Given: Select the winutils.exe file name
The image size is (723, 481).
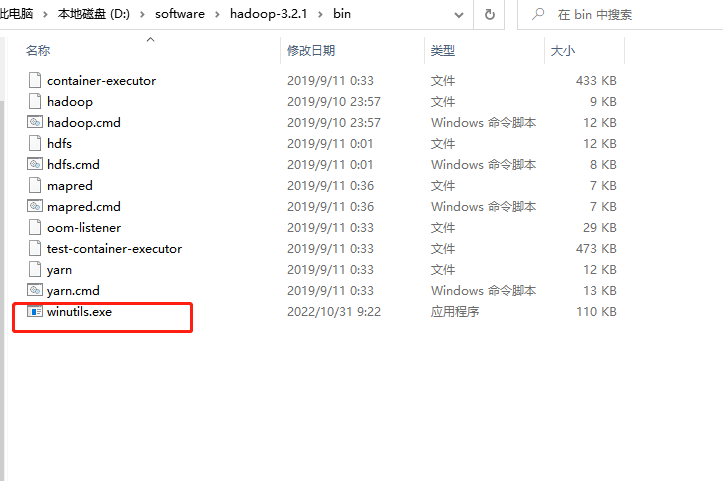Looking at the screenshot, I should pyautogui.click(x=79, y=312).
